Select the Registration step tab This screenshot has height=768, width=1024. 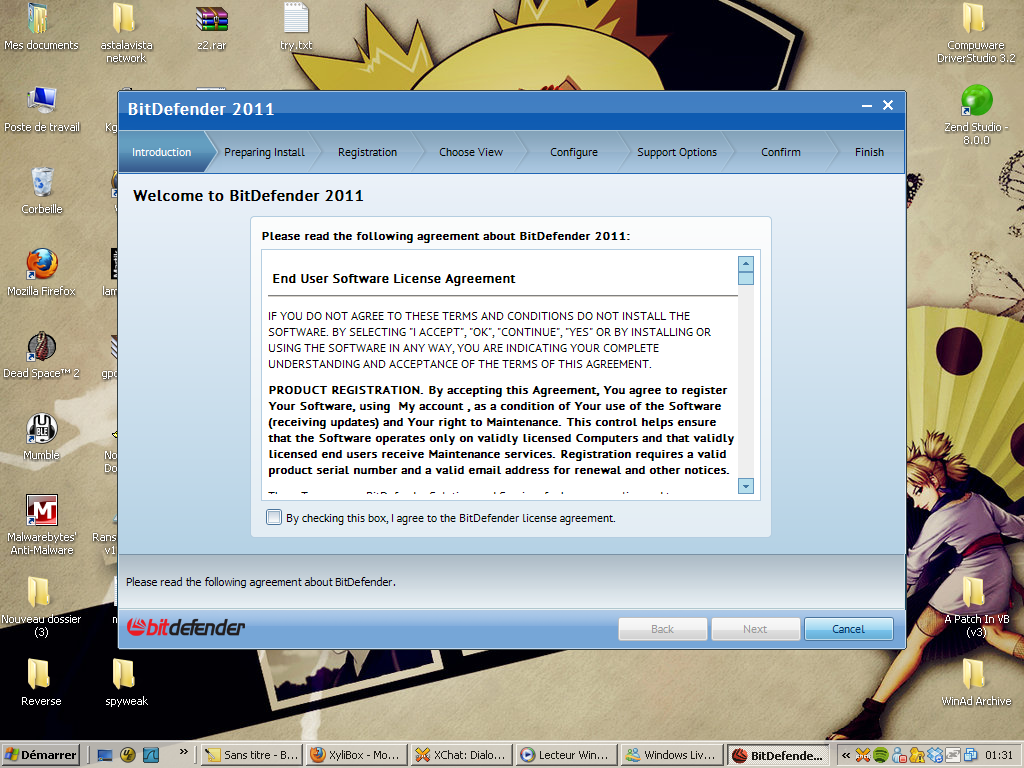pyautogui.click(x=367, y=152)
